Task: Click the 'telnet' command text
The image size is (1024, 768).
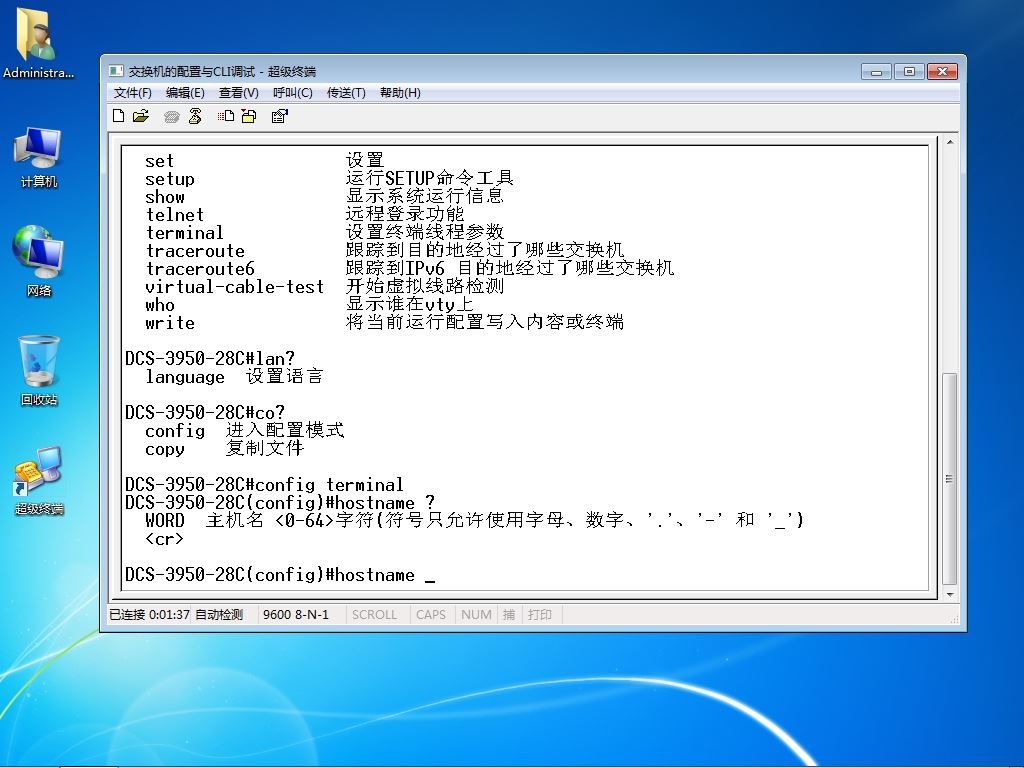Action: 175,215
